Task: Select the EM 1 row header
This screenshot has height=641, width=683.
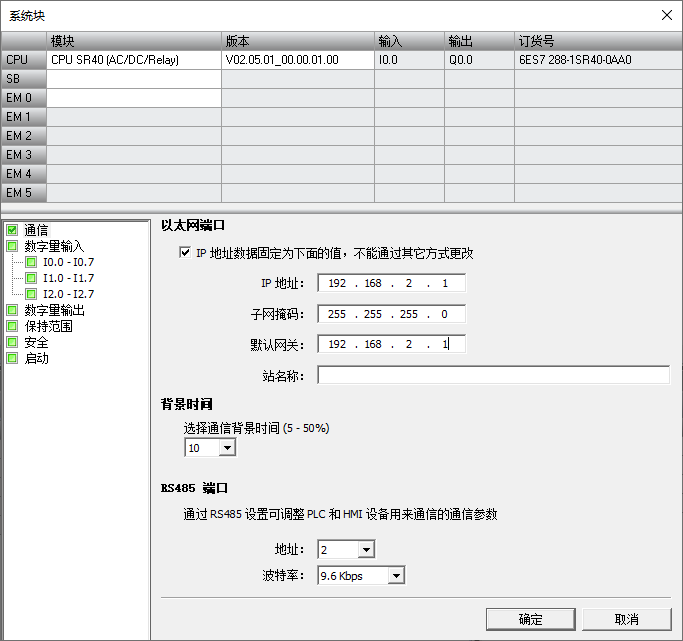Action: (24, 117)
